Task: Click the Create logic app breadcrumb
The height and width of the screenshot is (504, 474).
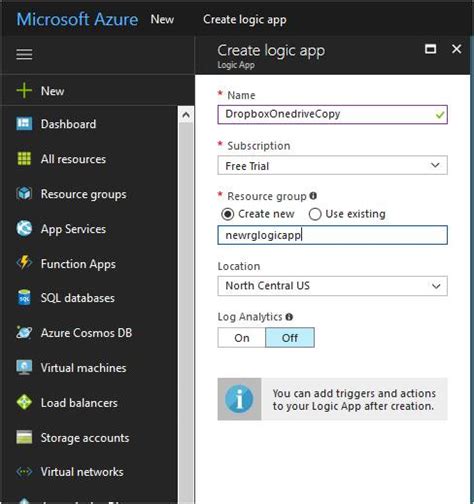Action: (x=245, y=20)
